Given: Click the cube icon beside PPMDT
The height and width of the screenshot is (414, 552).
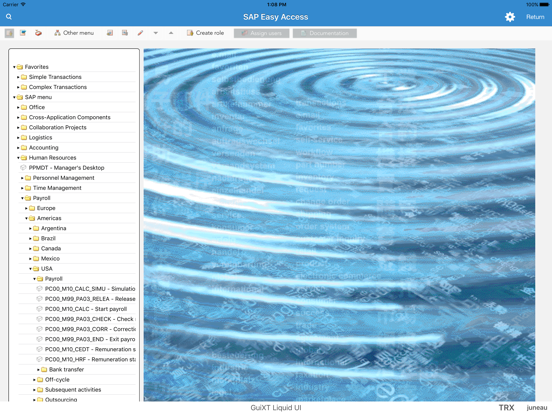Looking at the screenshot, I should click(x=23, y=168).
